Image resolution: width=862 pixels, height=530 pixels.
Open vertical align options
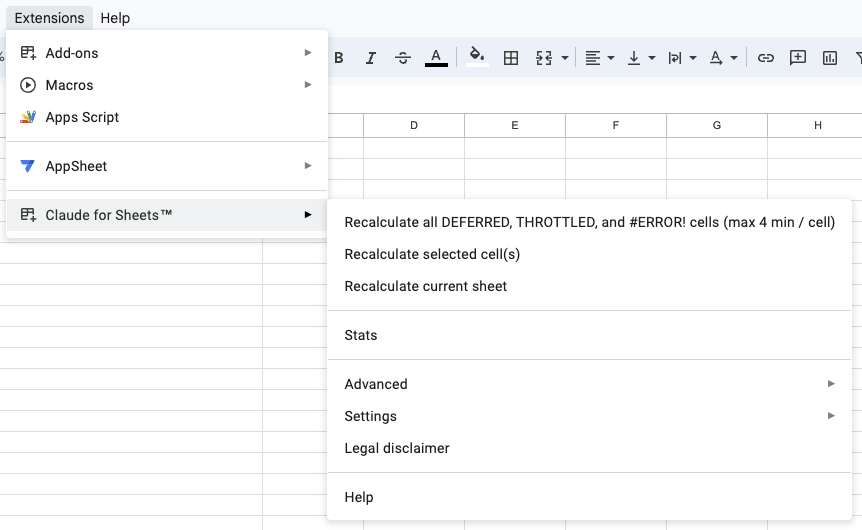(634, 58)
